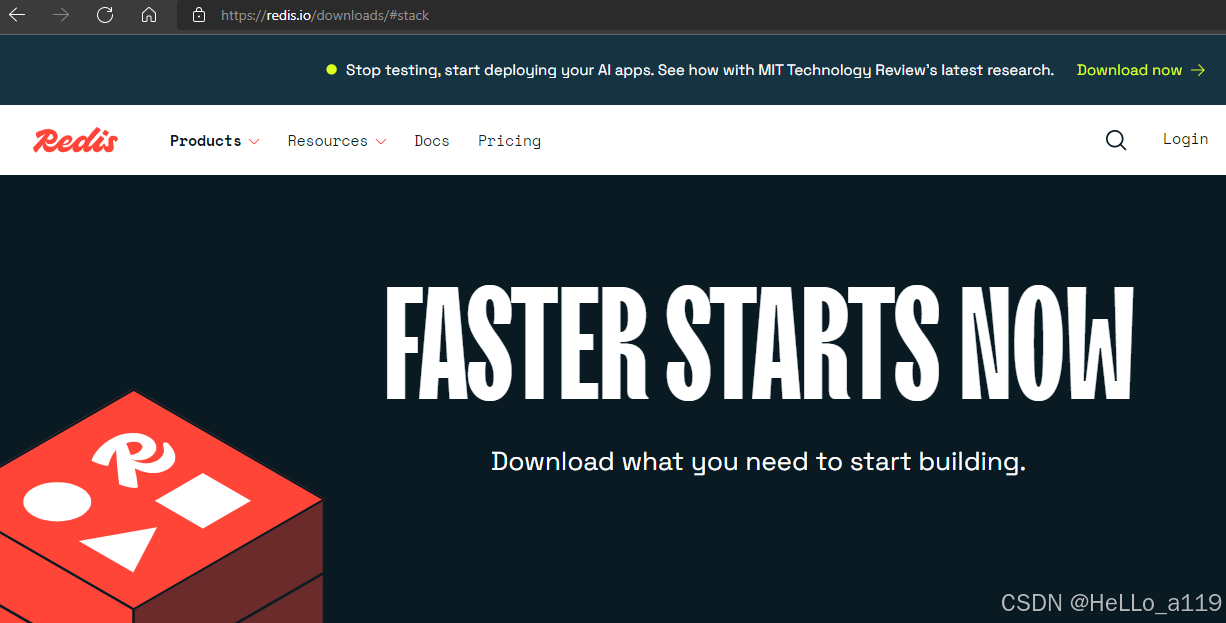Click the MIT Technology Review banner text
This screenshot has height=623, width=1226.
(x=700, y=70)
